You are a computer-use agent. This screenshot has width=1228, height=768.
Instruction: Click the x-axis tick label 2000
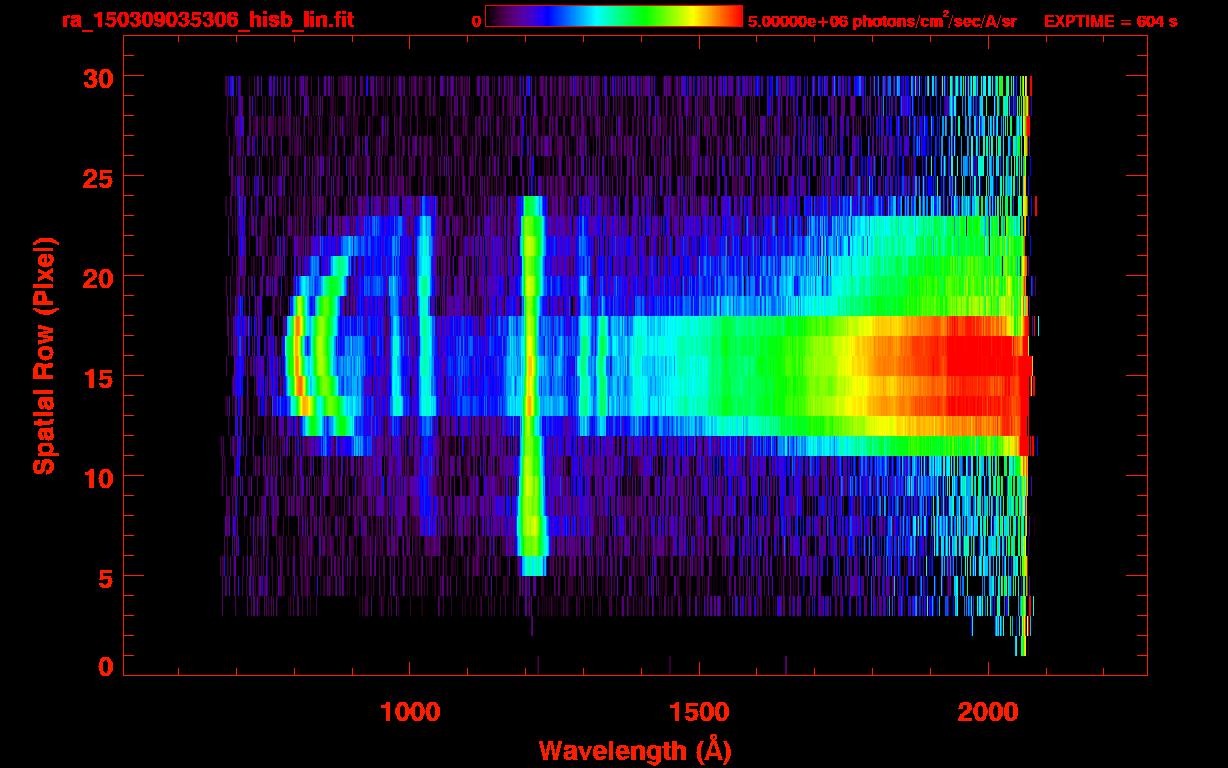pyautogui.click(x=988, y=712)
